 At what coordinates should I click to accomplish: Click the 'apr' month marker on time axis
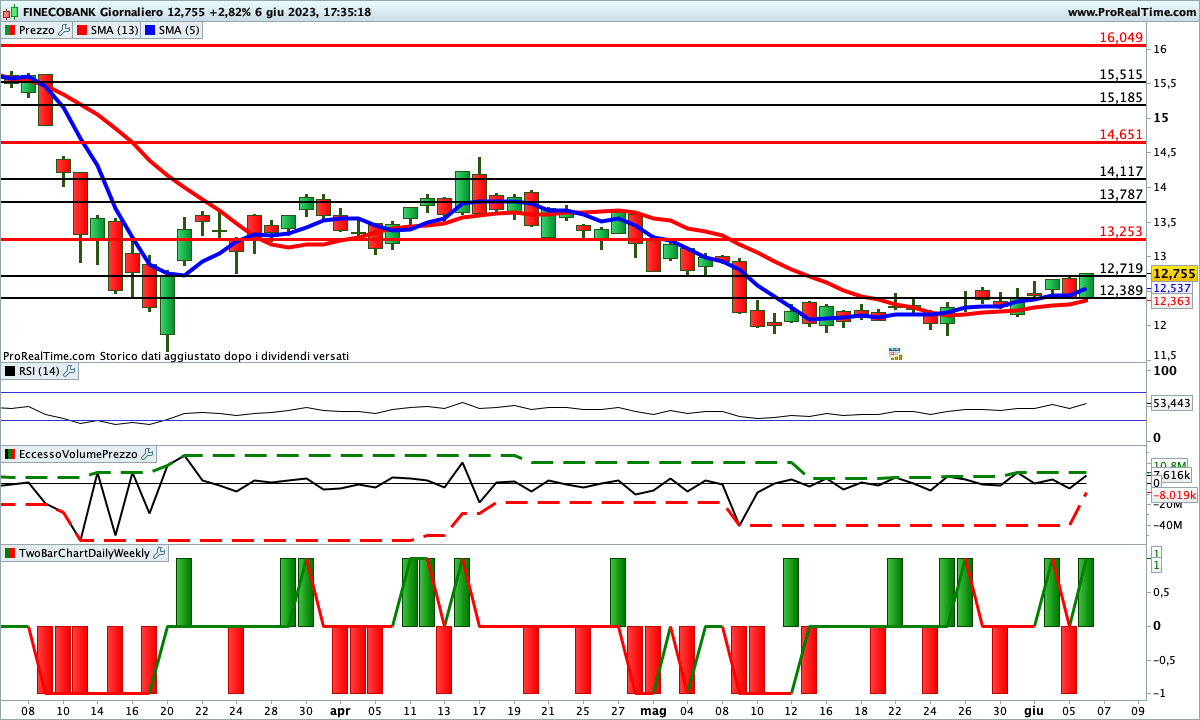pos(339,710)
